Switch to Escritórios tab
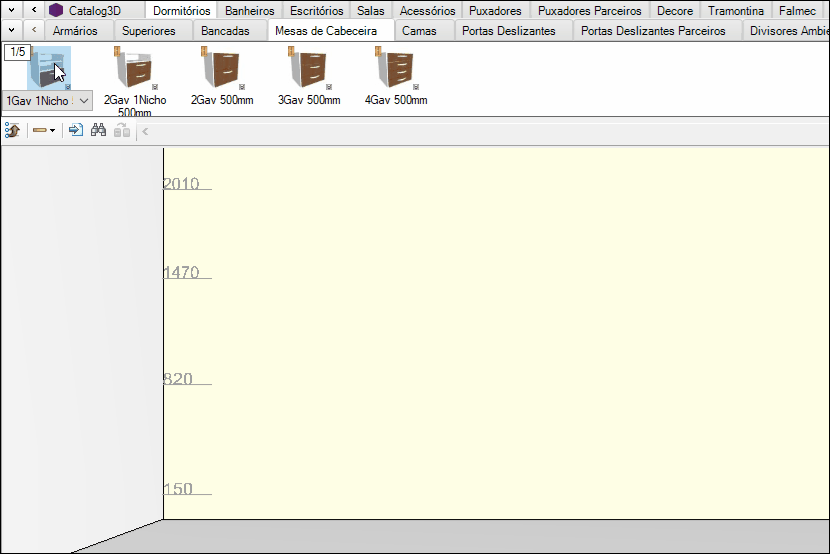 pyautogui.click(x=317, y=11)
